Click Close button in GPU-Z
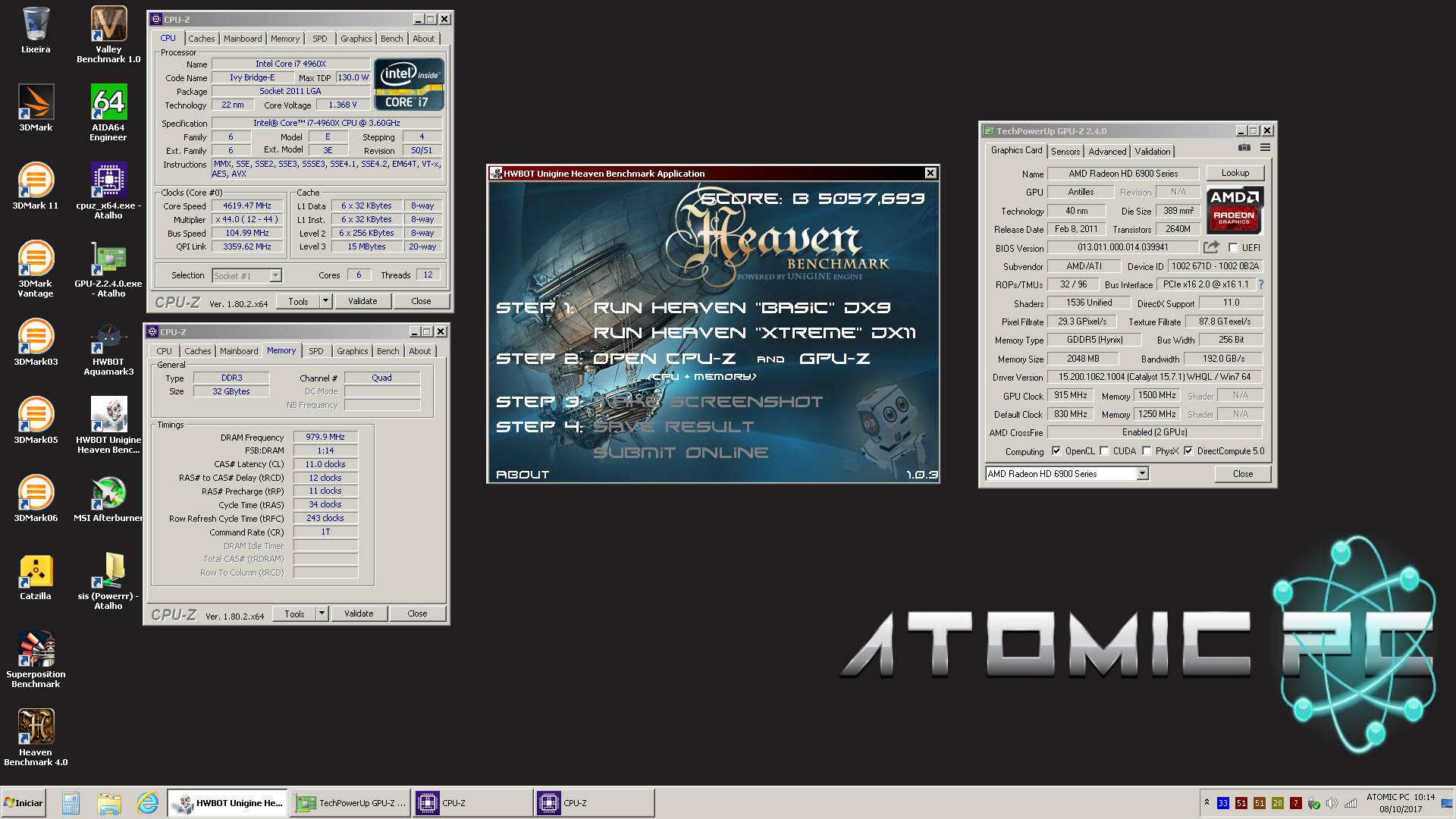Screen dimensions: 1456x819 [x=1243, y=474]
